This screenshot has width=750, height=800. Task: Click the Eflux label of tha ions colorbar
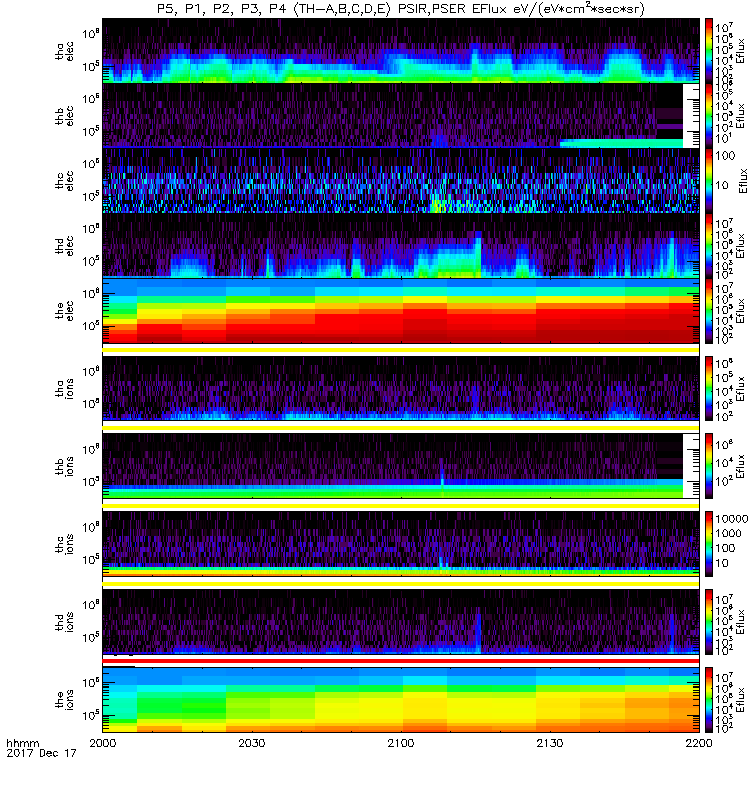pos(741,389)
